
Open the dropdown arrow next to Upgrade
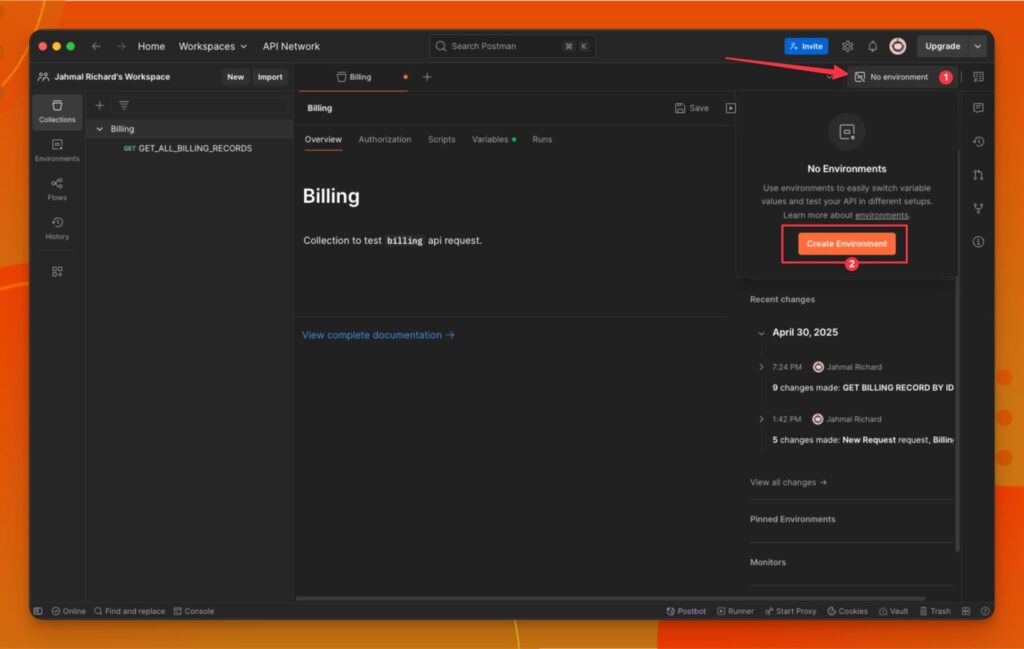[978, 46]
